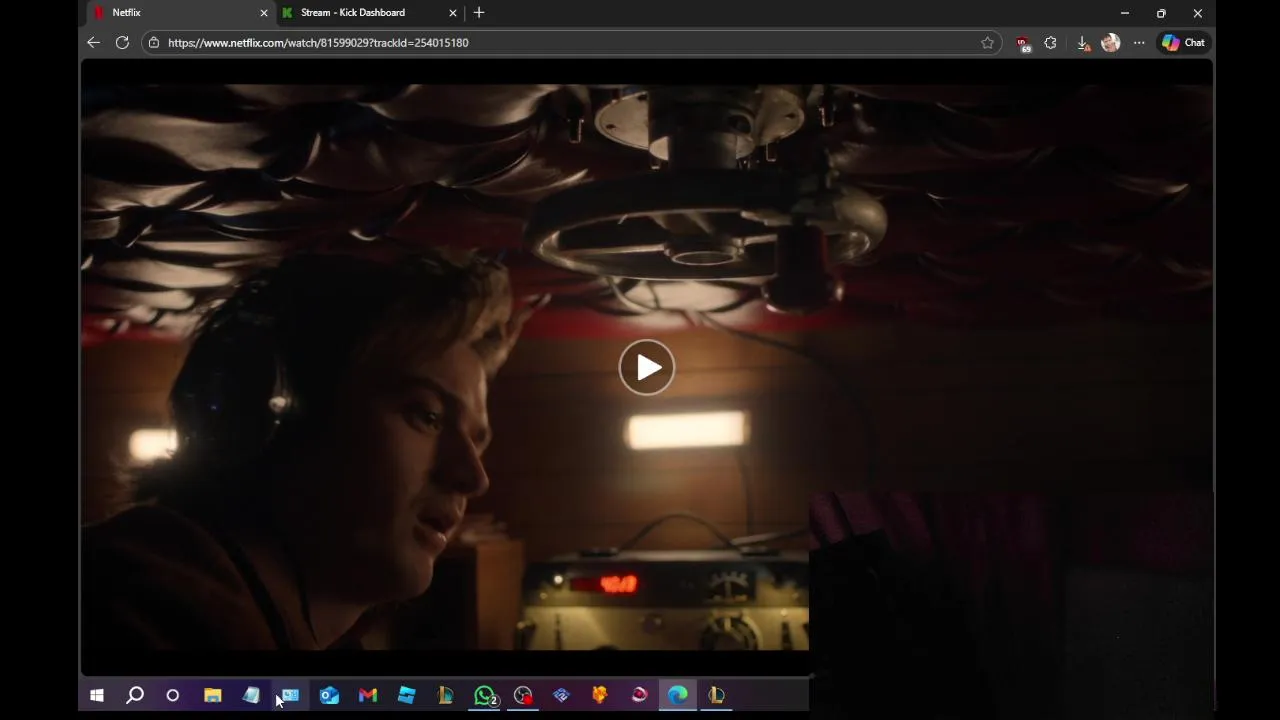Close the Kick Dashboard tab
This screenshot has width=1280, height=720.
click(x=453, y=13)
